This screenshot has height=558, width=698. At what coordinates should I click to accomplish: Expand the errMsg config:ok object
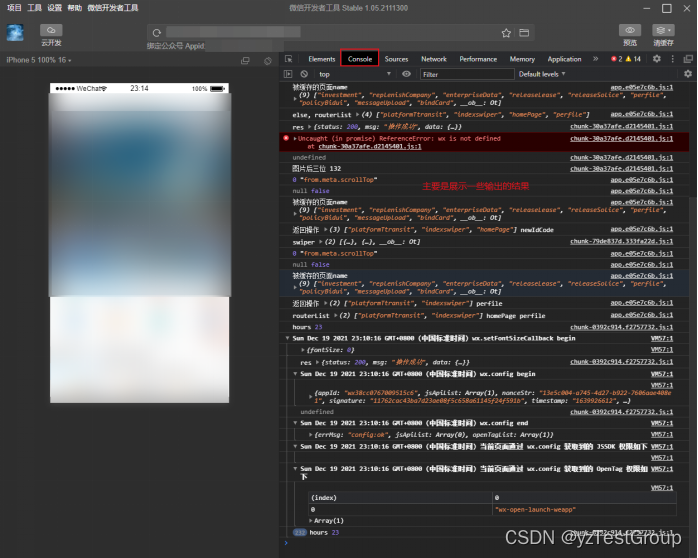(x=310, y=434)
